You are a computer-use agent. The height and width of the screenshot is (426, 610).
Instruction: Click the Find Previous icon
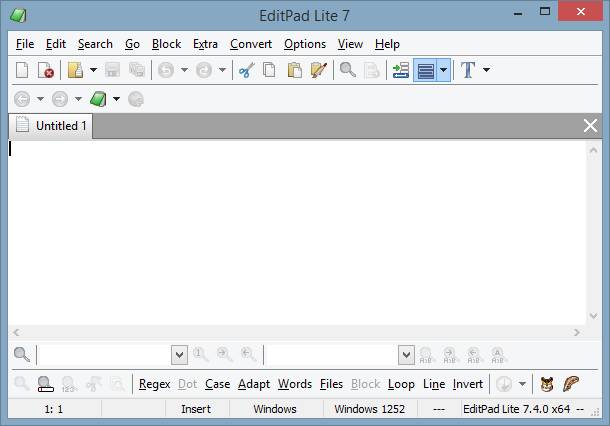tap(248, 354)
